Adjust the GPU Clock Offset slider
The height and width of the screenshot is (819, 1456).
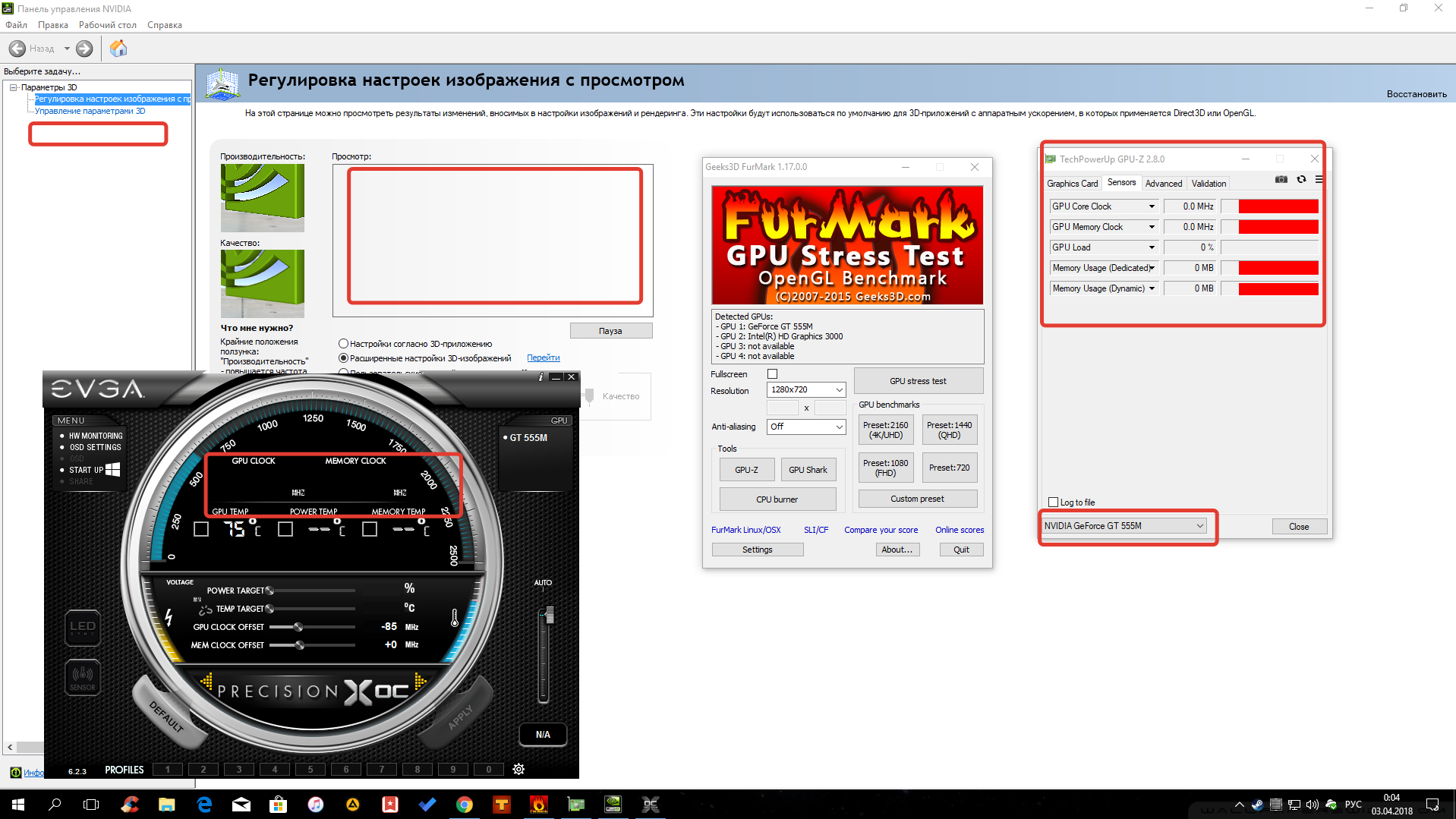click(x=298, y=627)
